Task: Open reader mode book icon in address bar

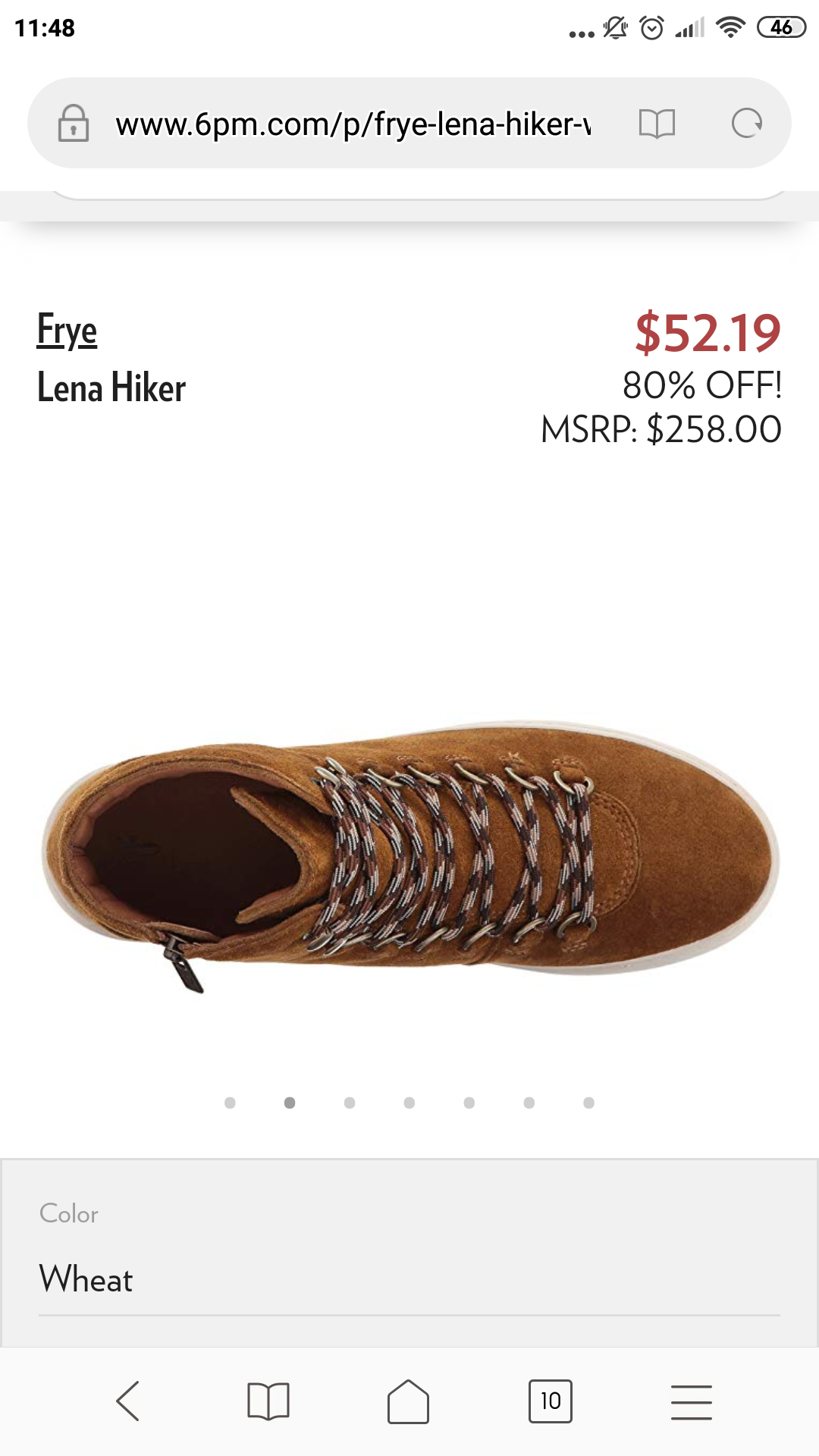Action: (x=657, y=124)
